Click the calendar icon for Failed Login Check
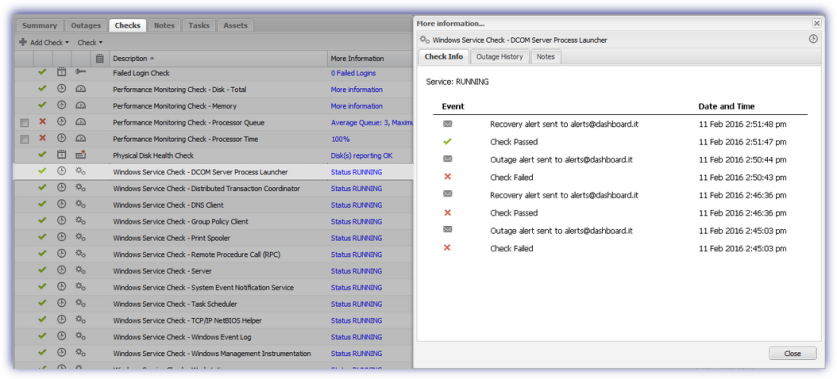Viewport: 837px width, 379px height. coord(61,72)
